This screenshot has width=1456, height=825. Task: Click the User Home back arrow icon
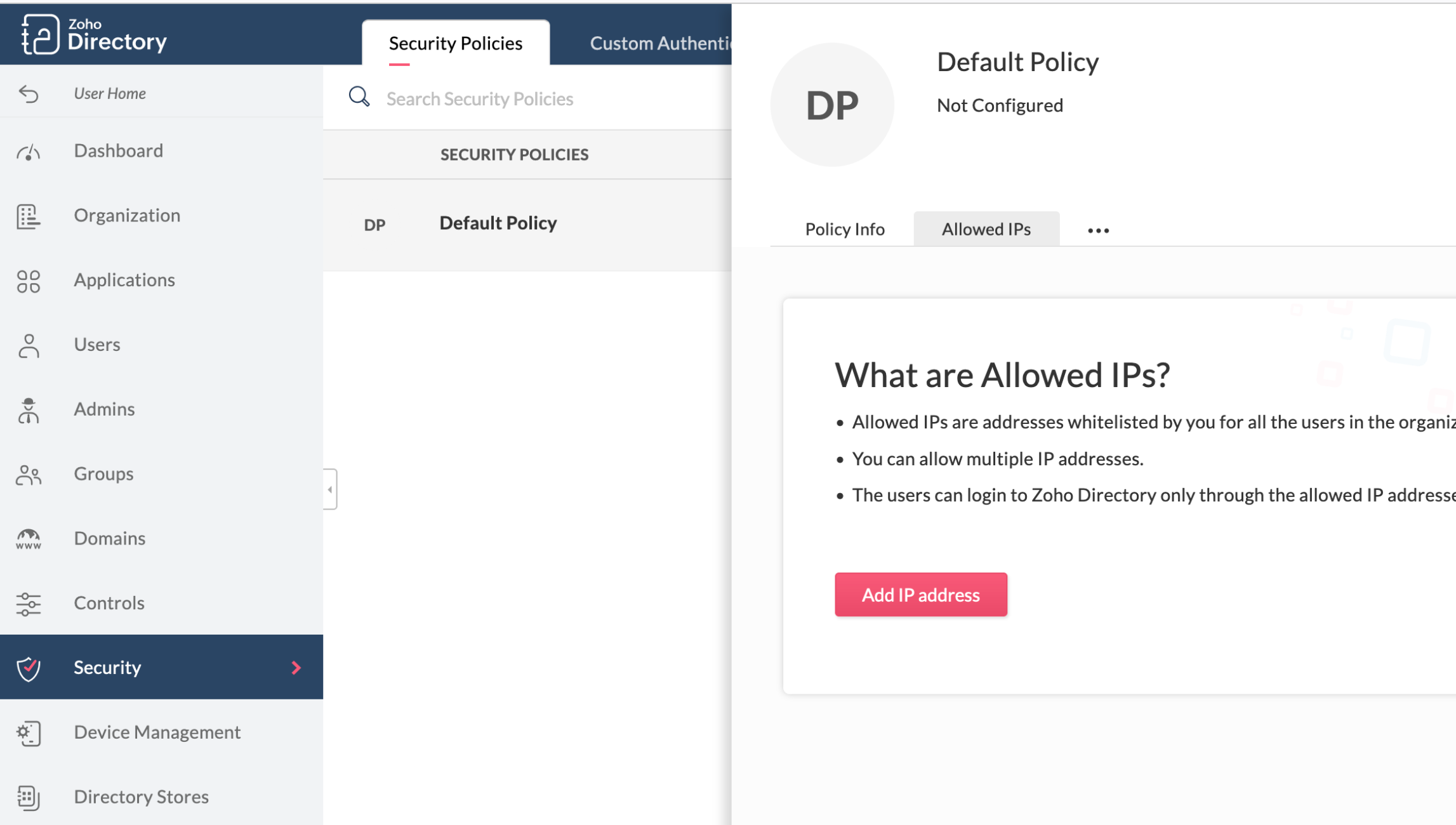point(29,93)
